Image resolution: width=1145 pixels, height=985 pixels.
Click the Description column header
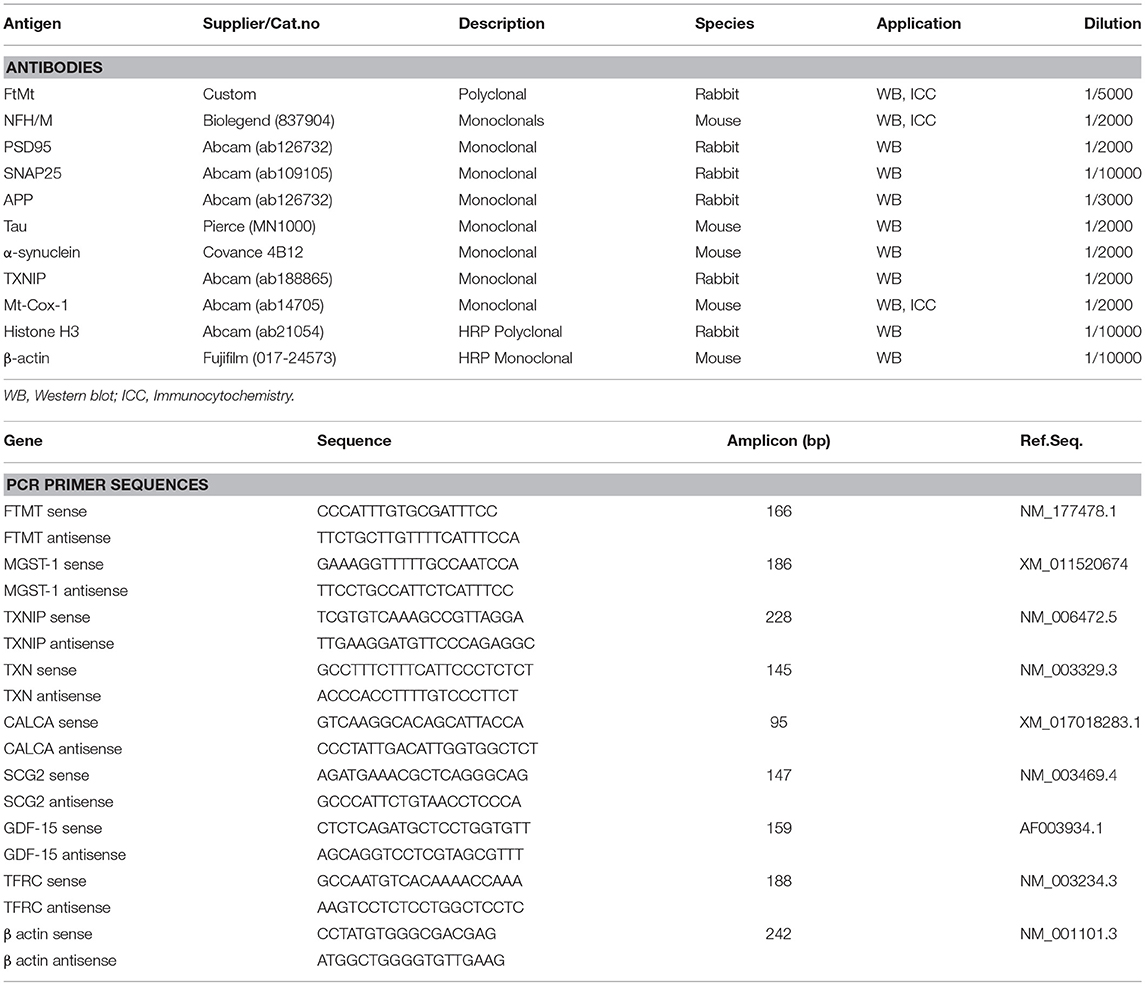(501, 23)
